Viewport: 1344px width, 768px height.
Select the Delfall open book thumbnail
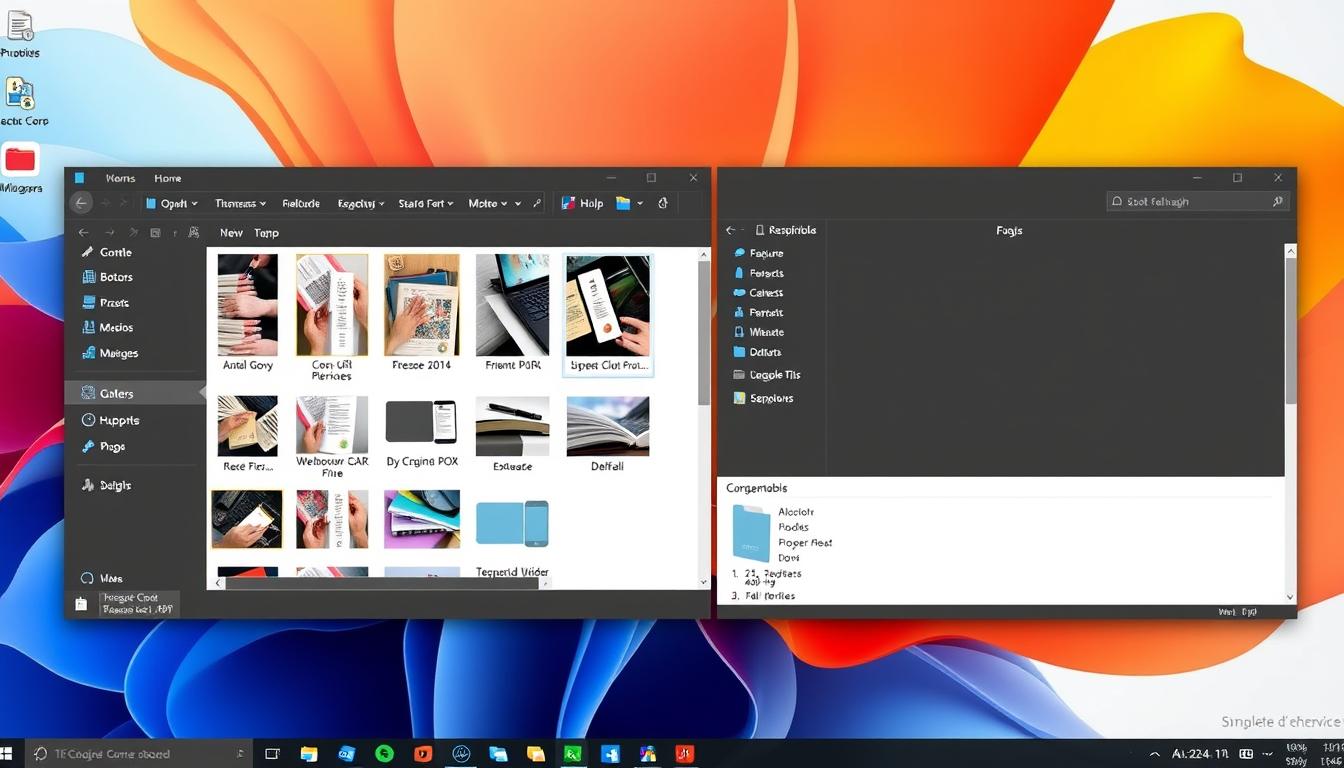click(x=607, y=426)
